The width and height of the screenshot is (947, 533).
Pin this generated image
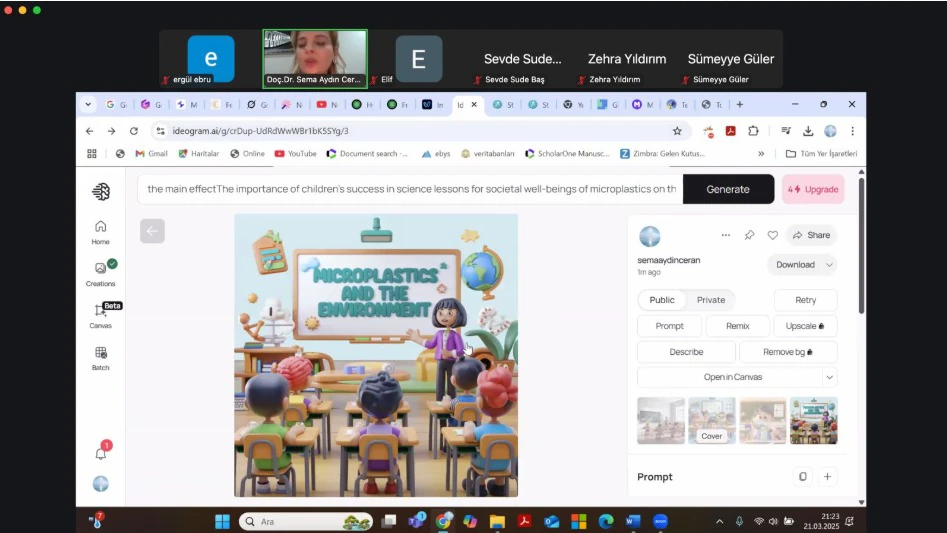749,235
